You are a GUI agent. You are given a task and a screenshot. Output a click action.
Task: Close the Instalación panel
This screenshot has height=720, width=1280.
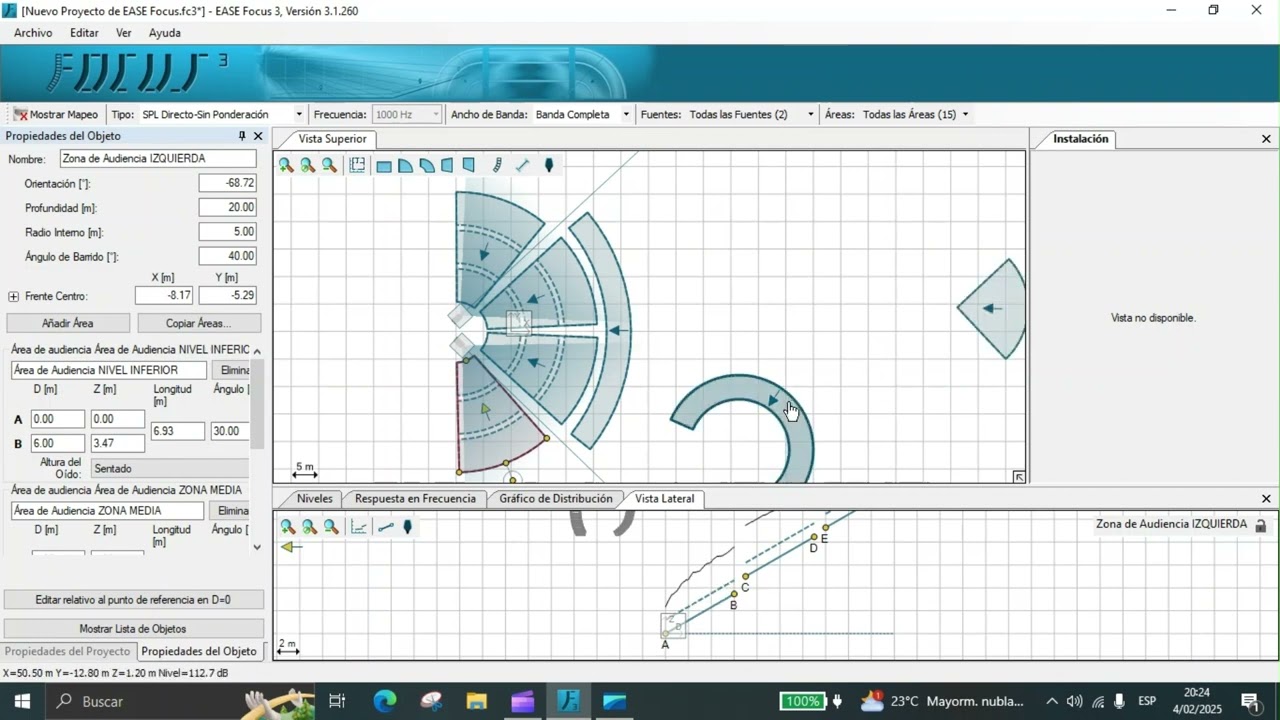[1266, 139]
